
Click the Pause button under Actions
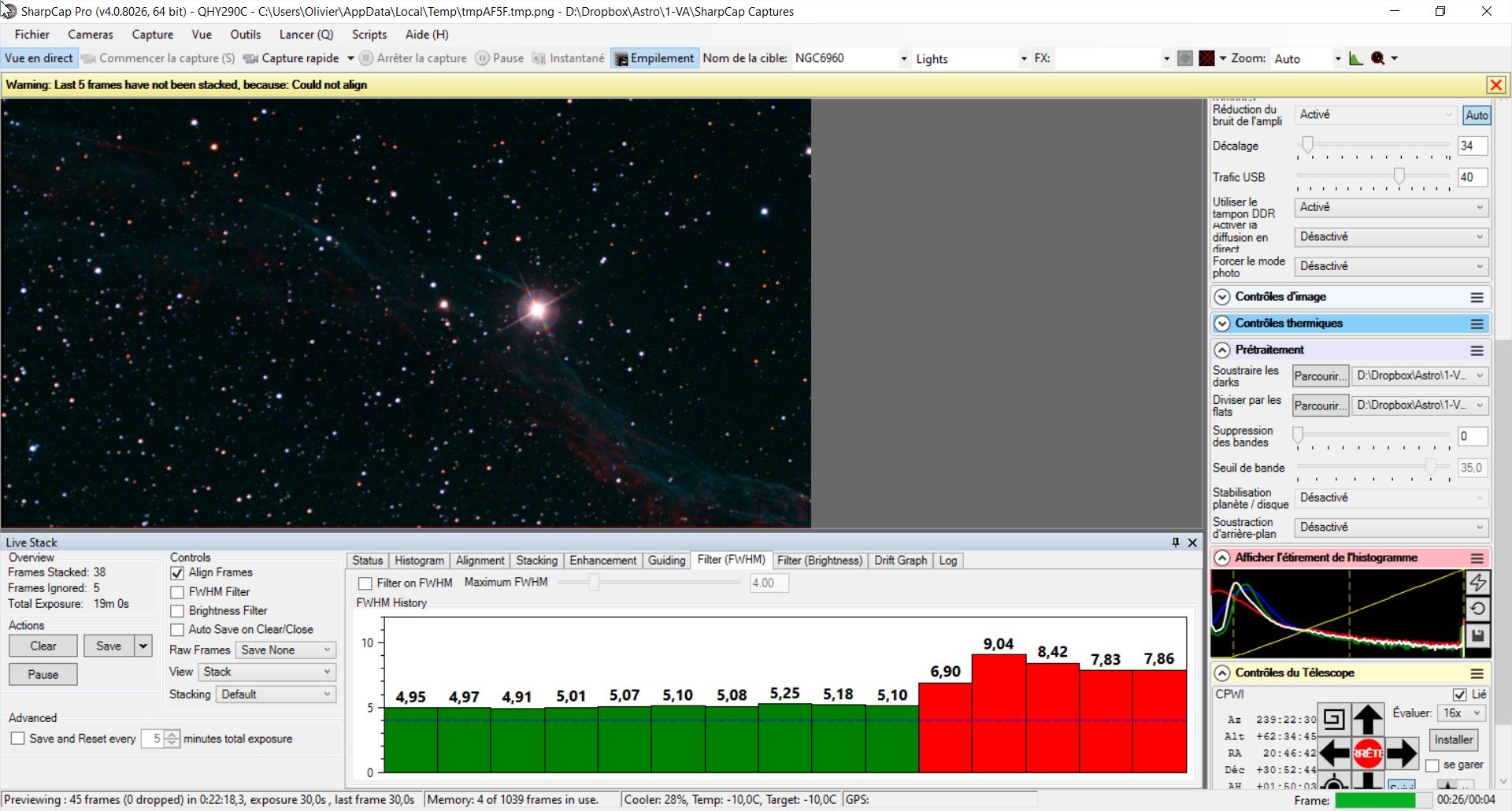(43, 675)
